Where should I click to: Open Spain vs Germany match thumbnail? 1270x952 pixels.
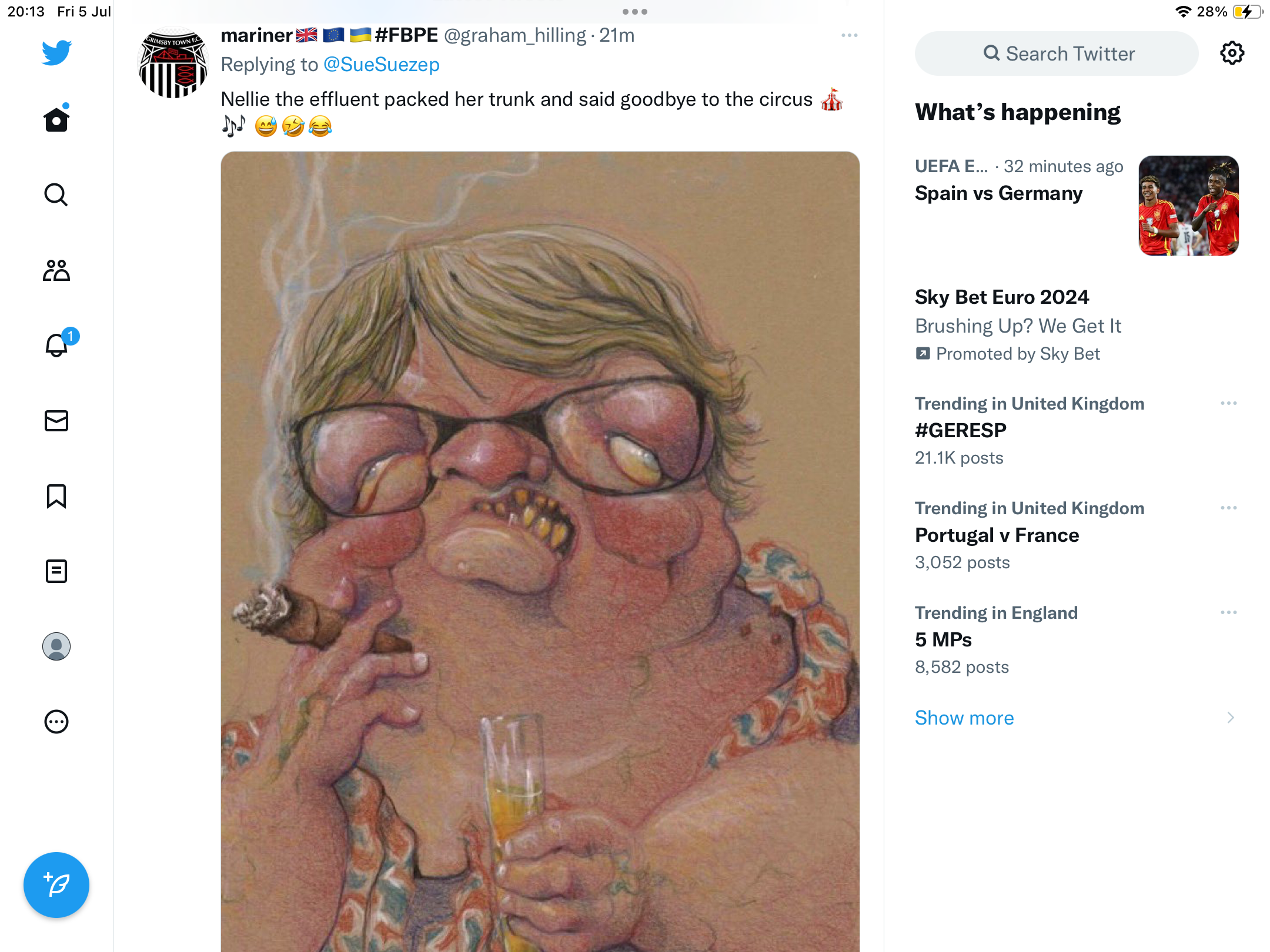[1188, 206]
